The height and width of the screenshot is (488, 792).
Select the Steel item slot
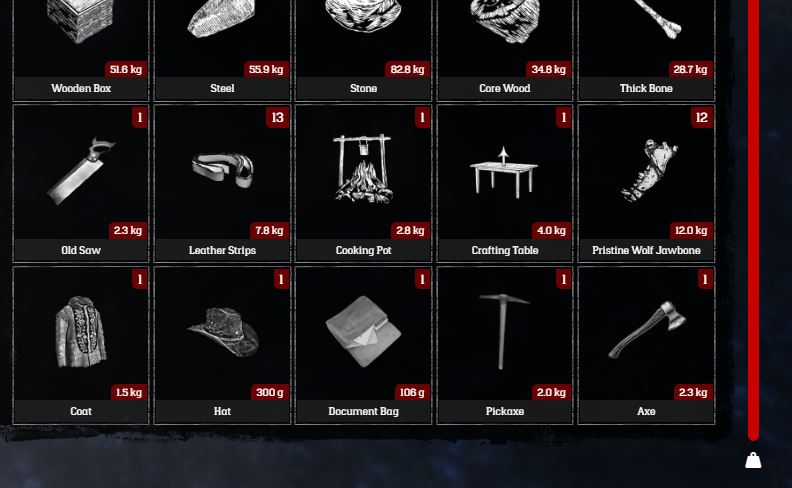(x=222, y=50)
